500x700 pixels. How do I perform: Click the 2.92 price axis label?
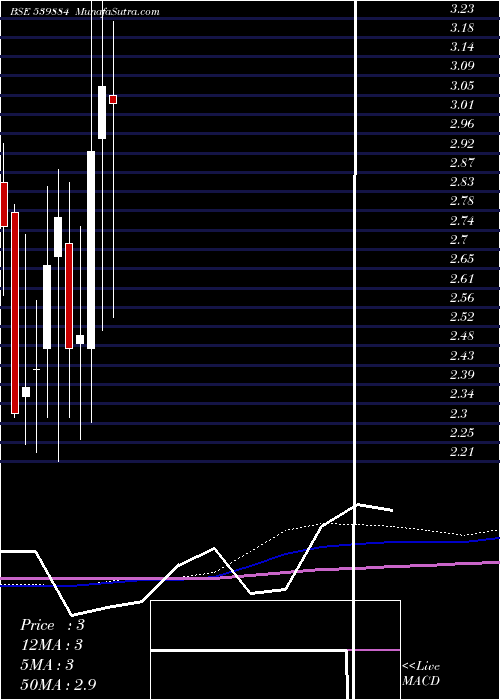[462, 143]
